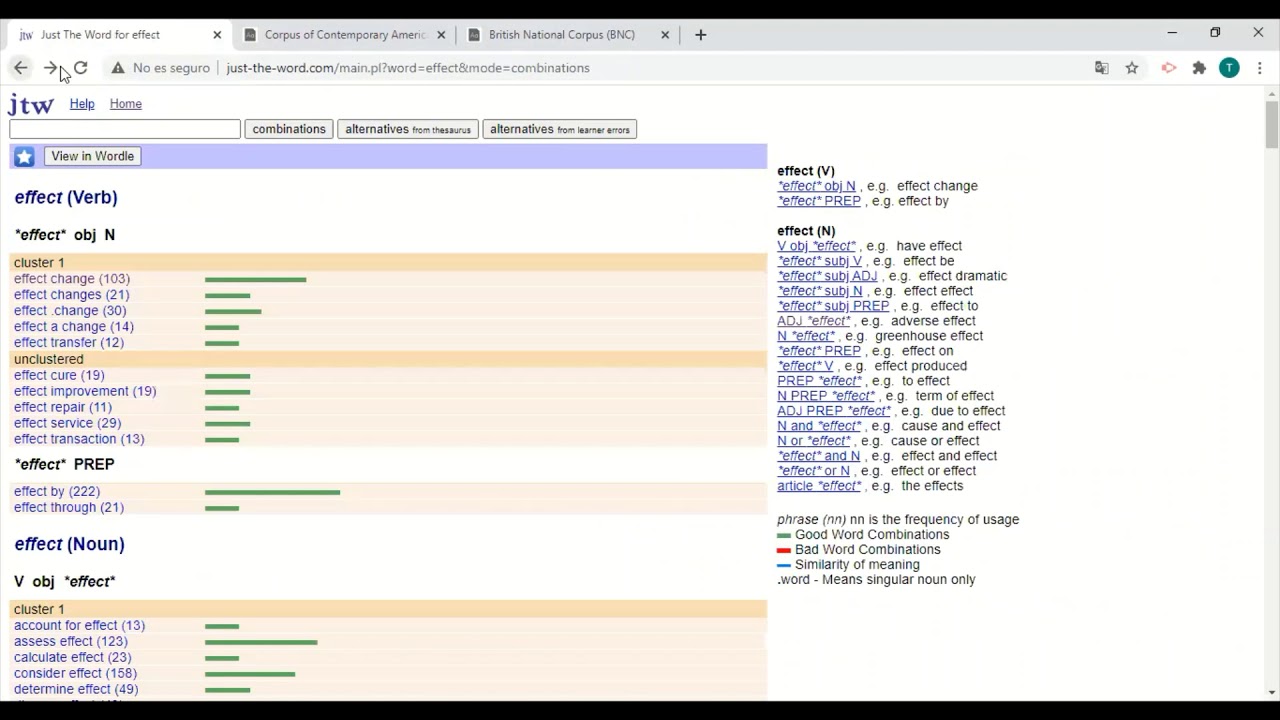Click the address bar URL
The height and width of the screenshot is (720, 1280).
coord(408,68)
